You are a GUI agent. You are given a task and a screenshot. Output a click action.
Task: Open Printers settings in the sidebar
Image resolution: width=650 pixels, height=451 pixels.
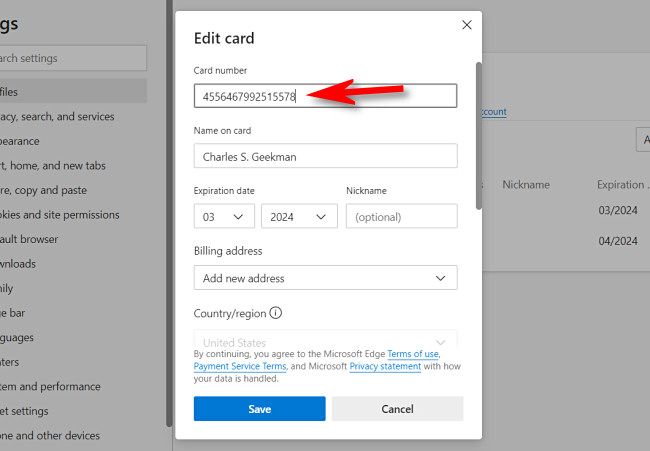click(10, 362)
